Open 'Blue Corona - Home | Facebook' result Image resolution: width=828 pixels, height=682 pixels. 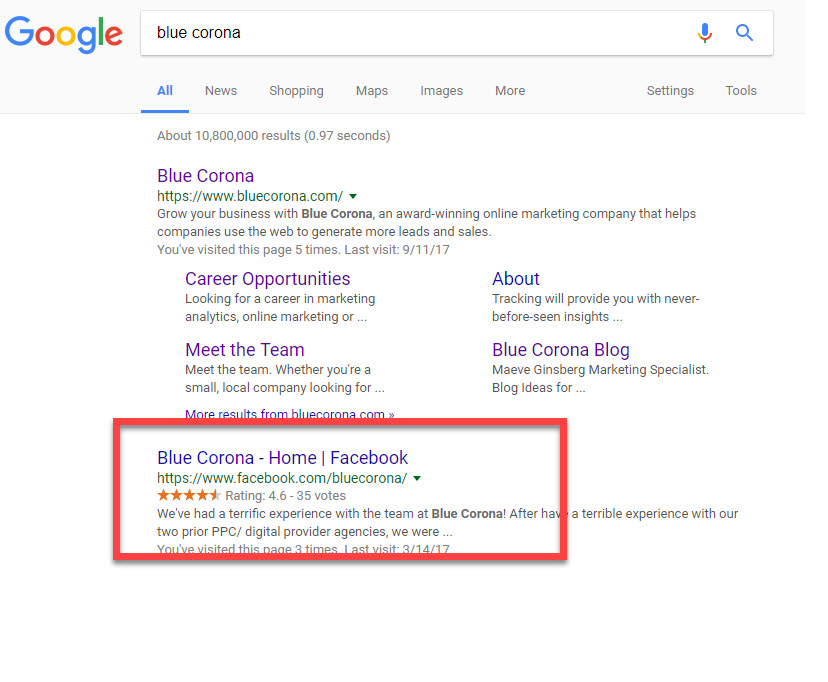point(283,458)
